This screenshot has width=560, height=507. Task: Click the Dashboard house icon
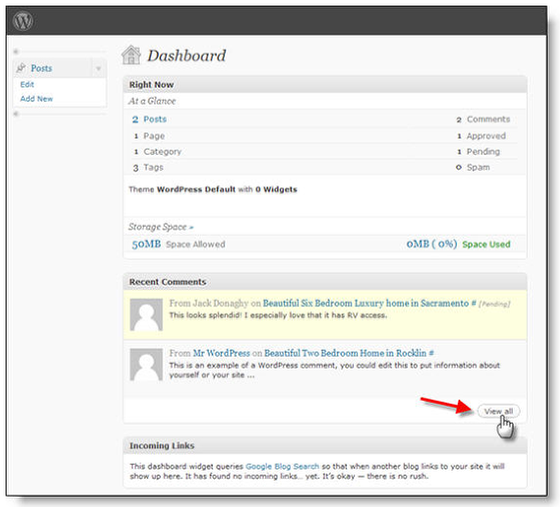(x=131, y=55)
